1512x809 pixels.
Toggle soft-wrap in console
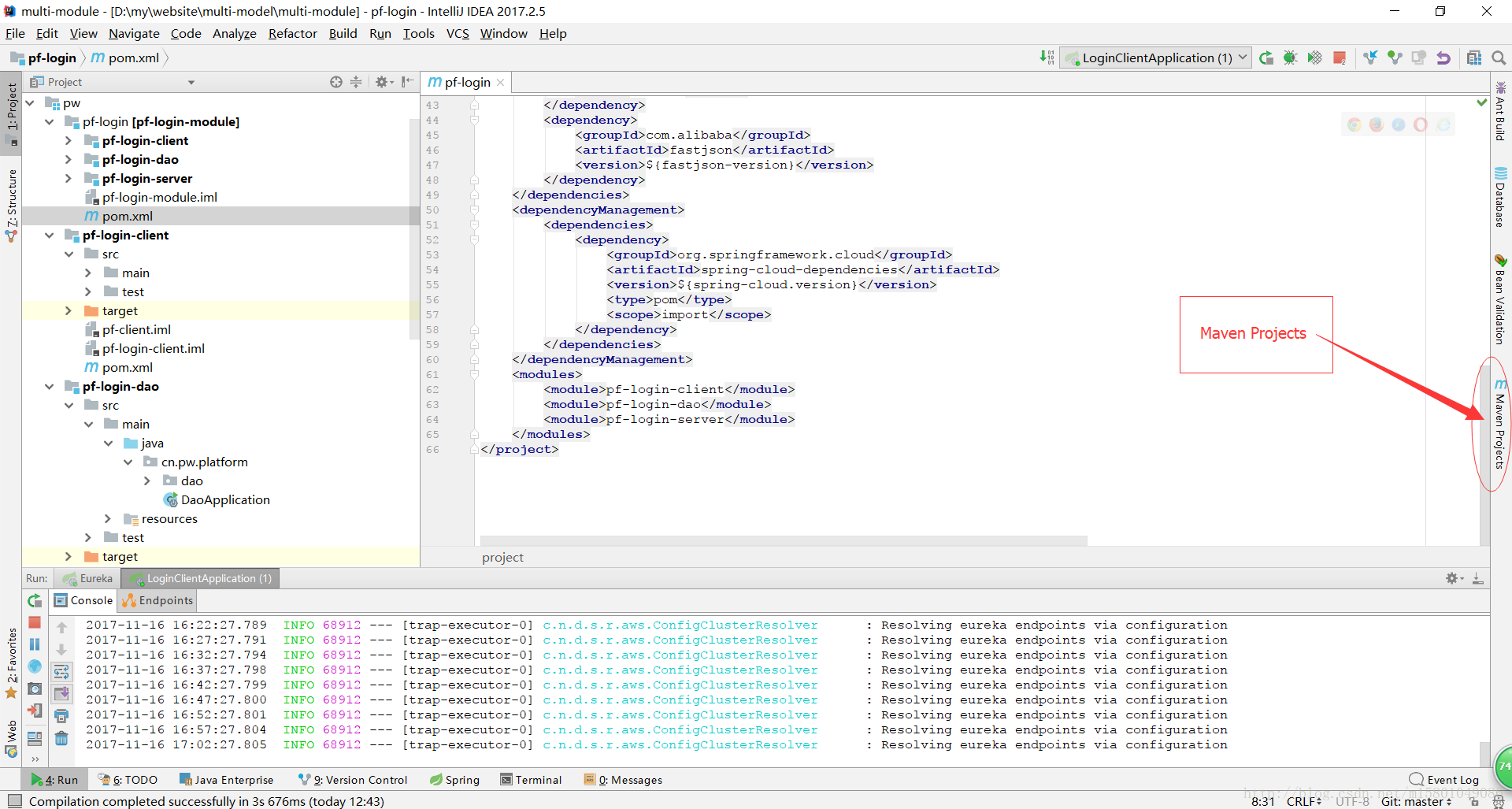61,671
